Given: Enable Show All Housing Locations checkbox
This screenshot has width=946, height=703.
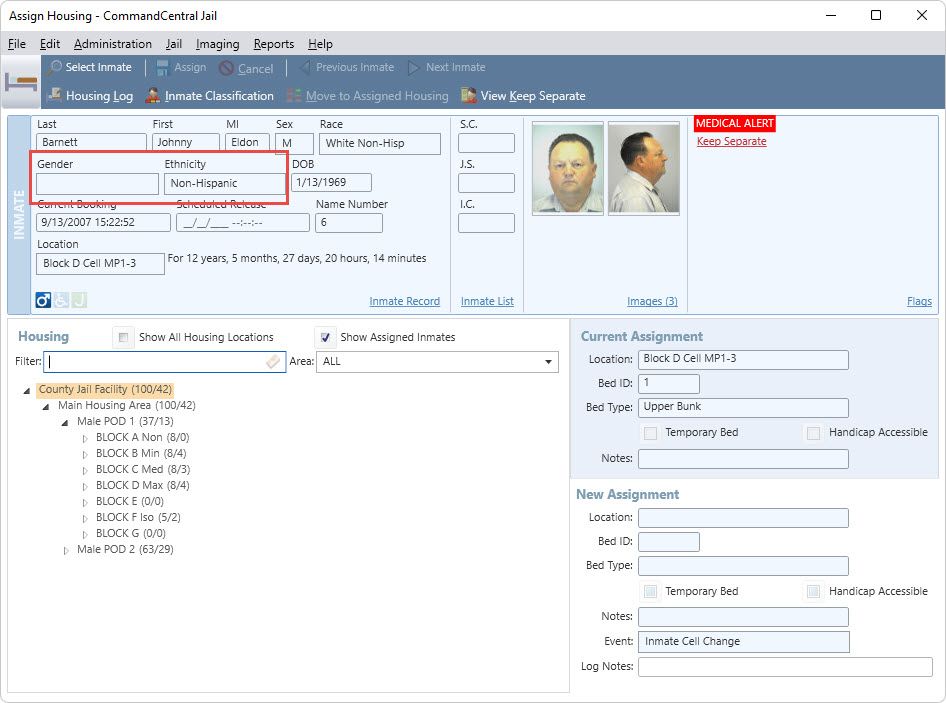Looking at the screenshot, I should click(x=123, y=338).
